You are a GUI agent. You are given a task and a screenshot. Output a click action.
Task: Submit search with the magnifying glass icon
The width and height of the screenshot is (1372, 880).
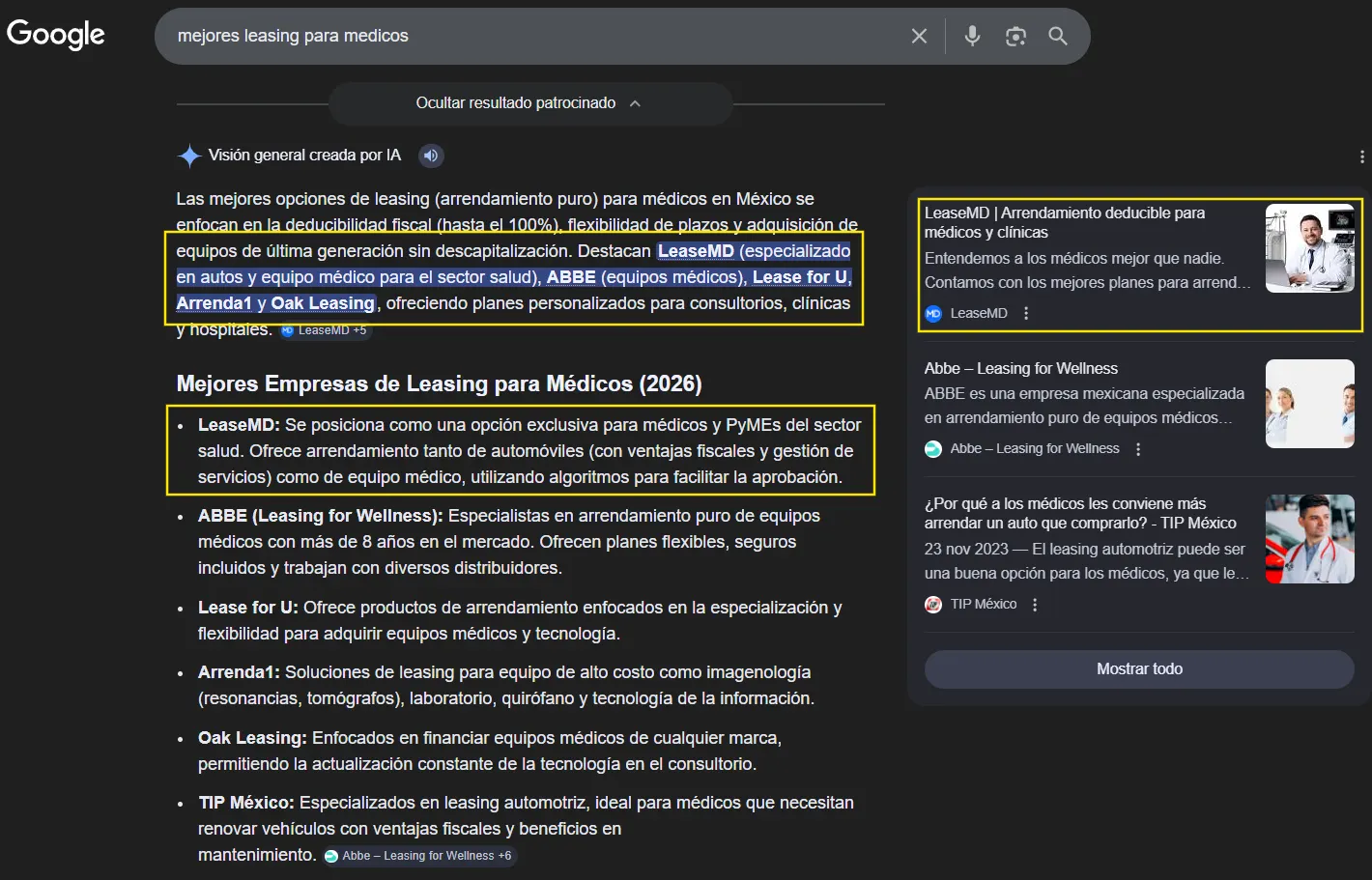coord(1058,36)
